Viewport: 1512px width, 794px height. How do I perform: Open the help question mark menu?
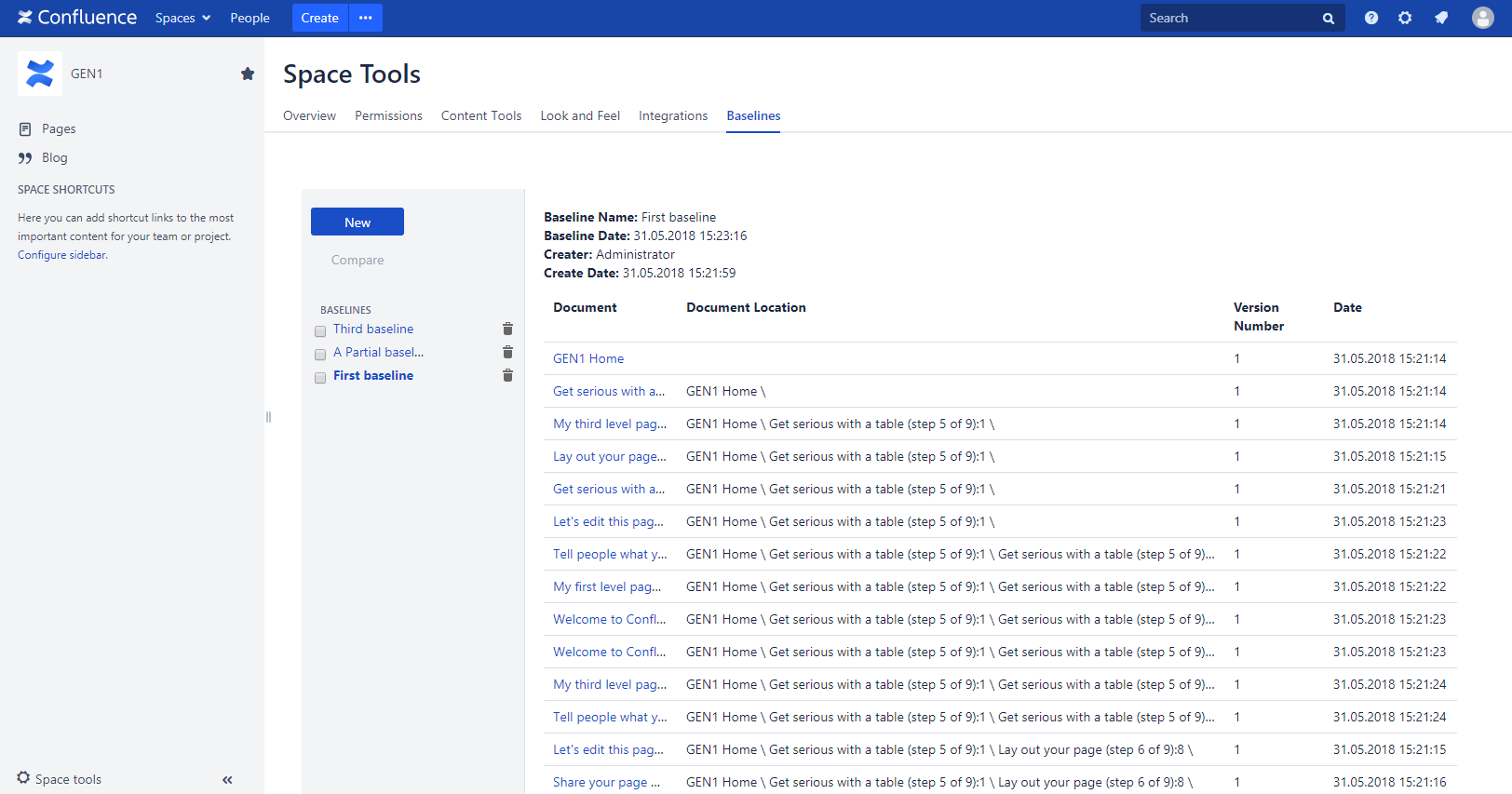click(x=1371, y=18)
